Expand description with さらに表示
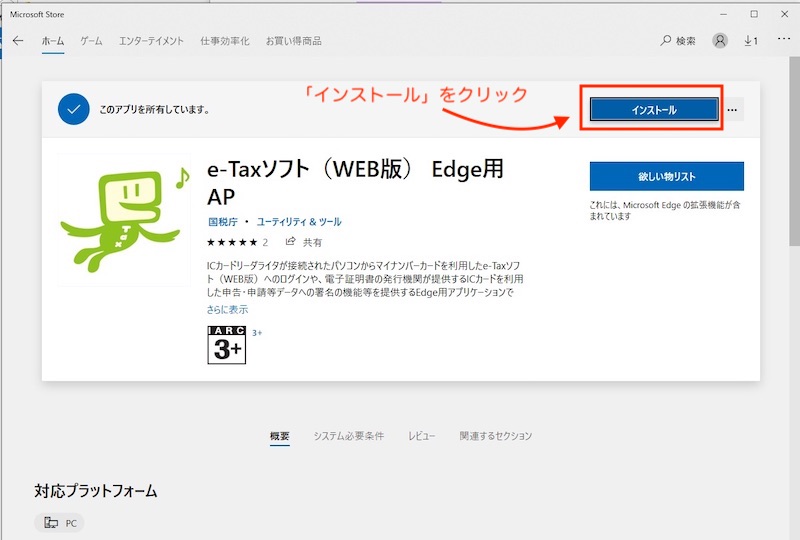The image size is (800, 540). (x=228, y=309)
